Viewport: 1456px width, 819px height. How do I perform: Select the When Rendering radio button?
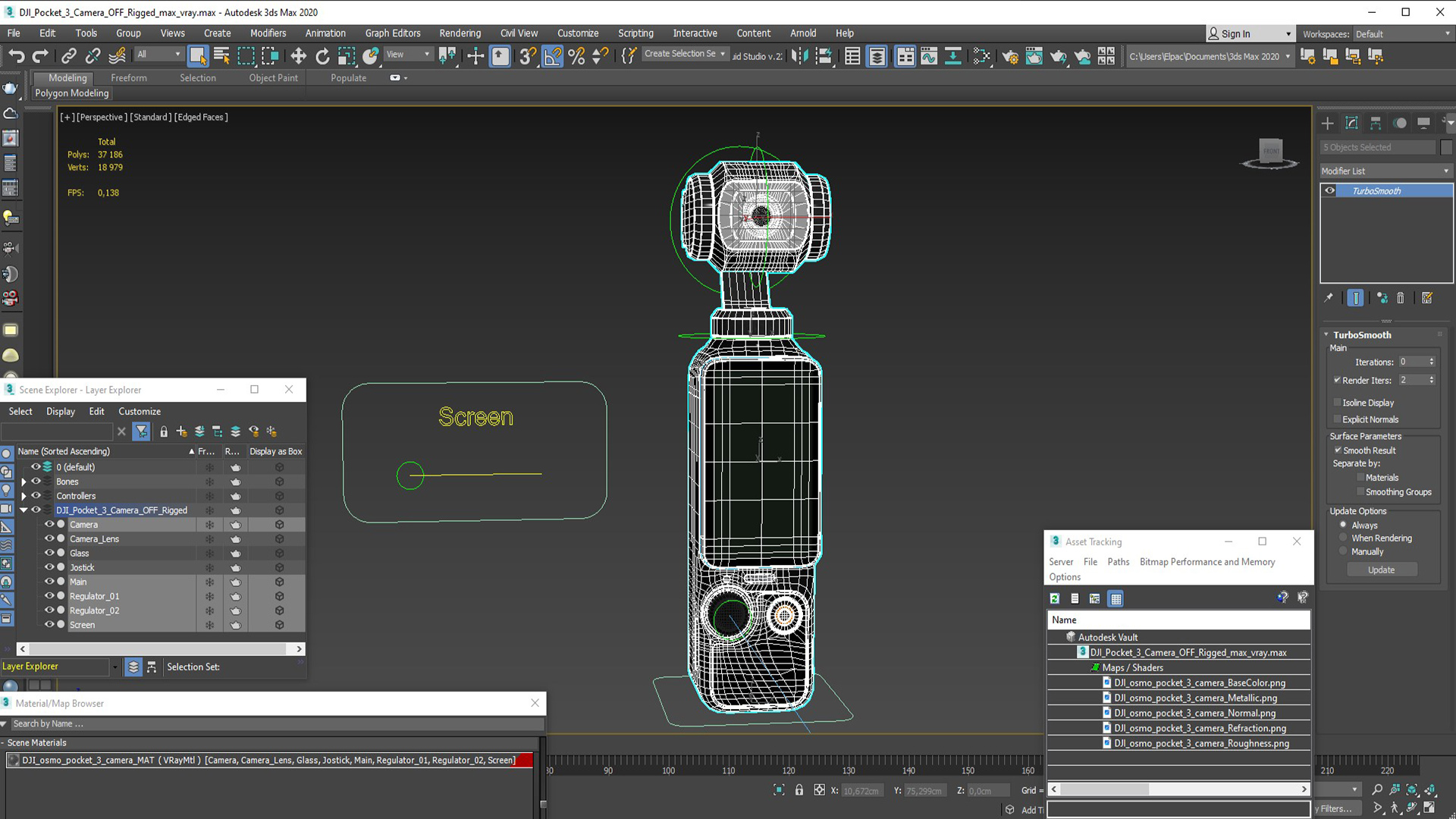[x=1343, y=538]
